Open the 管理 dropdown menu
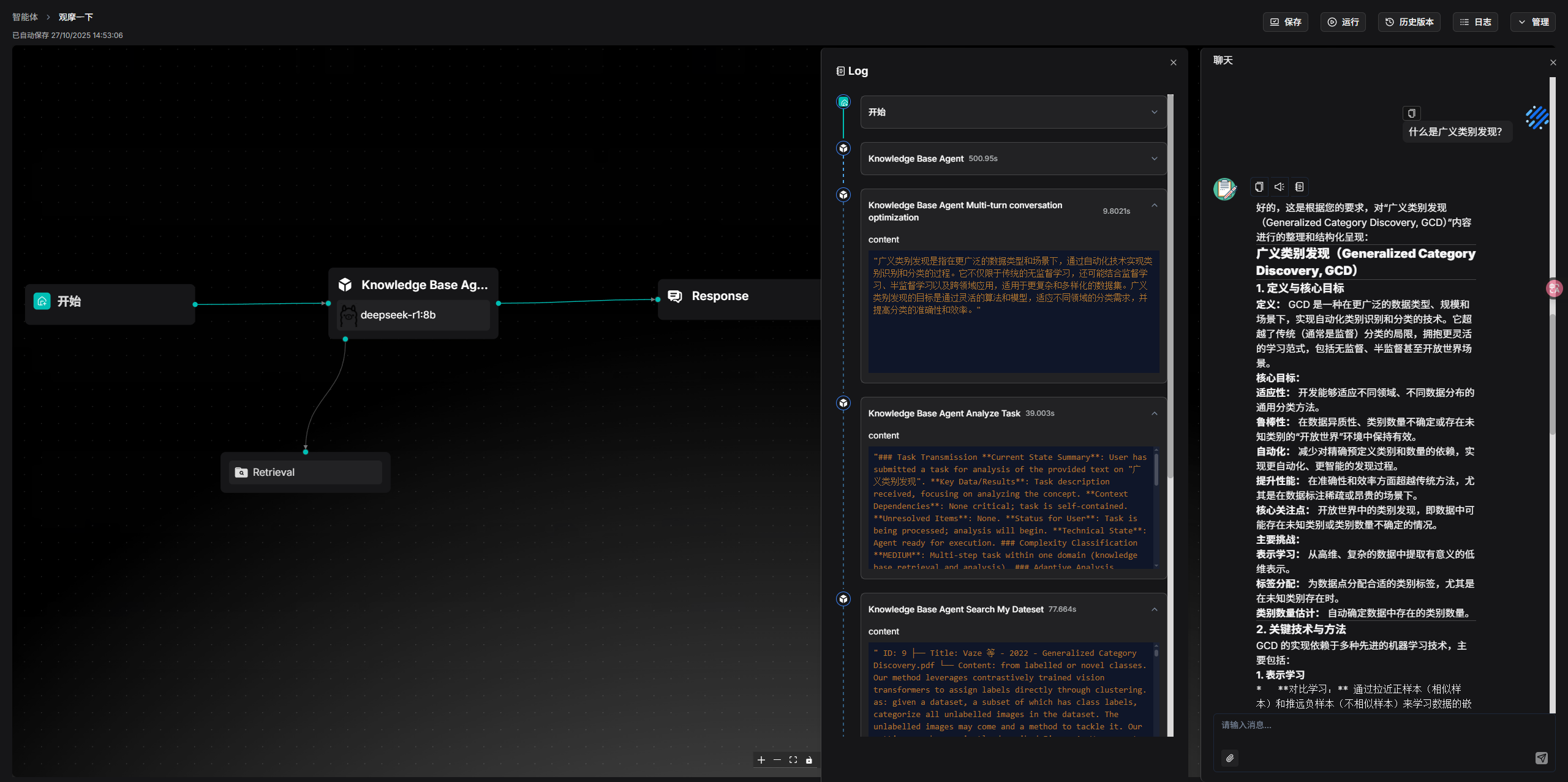 (1533, 22)
